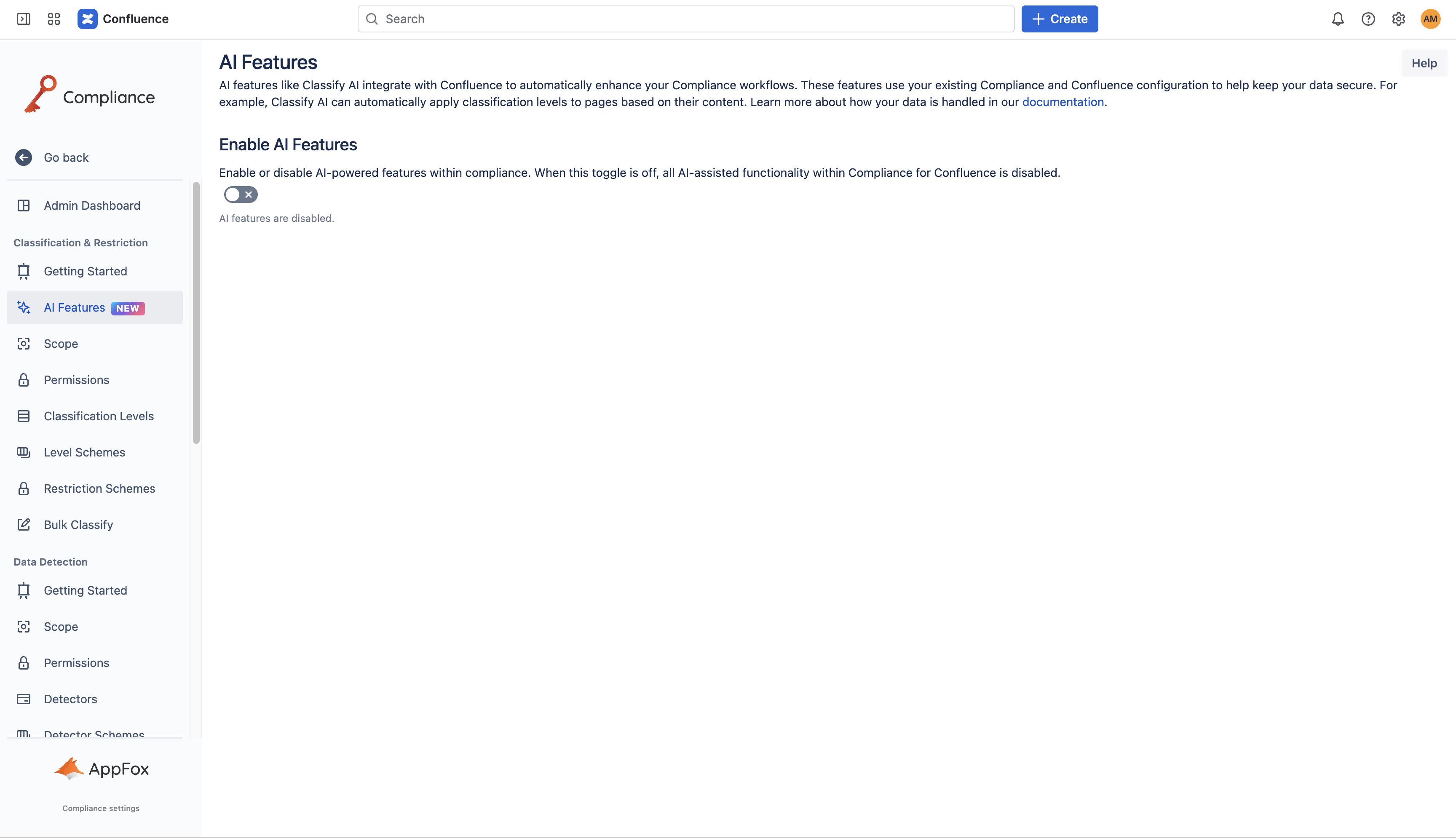Click the Go back arrow icon

point(24,157)
